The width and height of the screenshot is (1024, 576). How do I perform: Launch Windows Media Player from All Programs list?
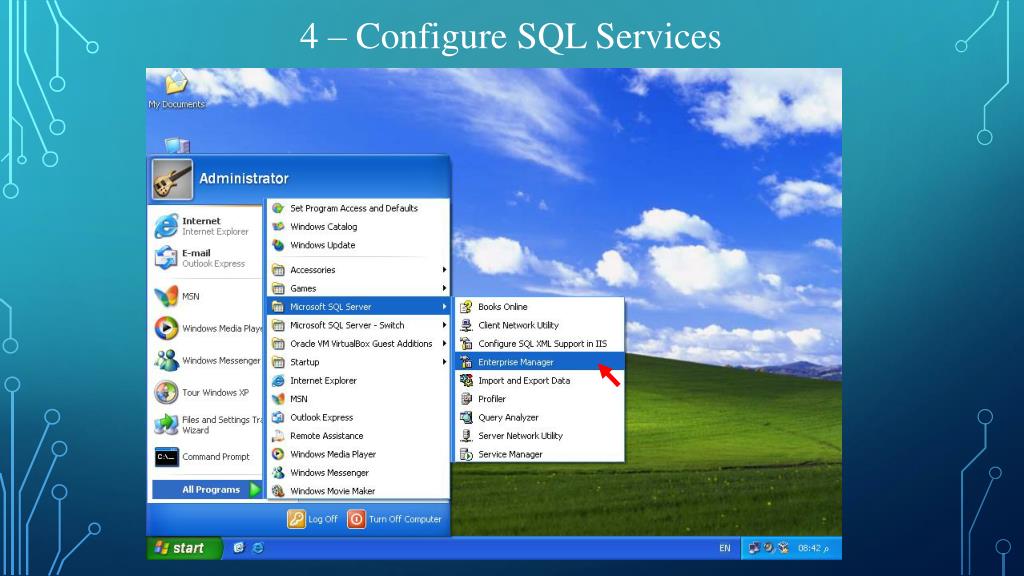(x=359, y=455)
